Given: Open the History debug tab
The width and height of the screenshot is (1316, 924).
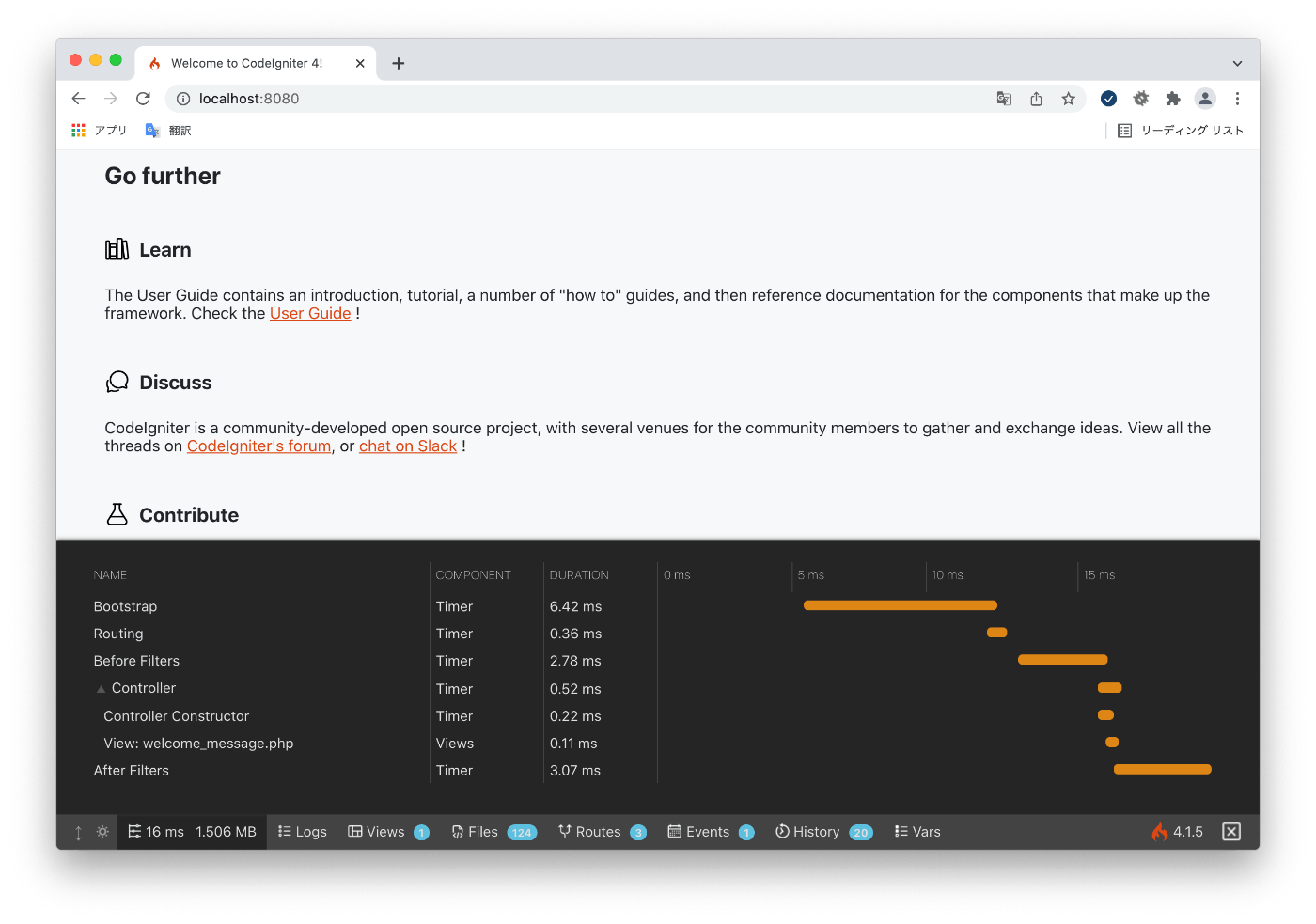Looking at the screenshot, I should click(823, 832).
